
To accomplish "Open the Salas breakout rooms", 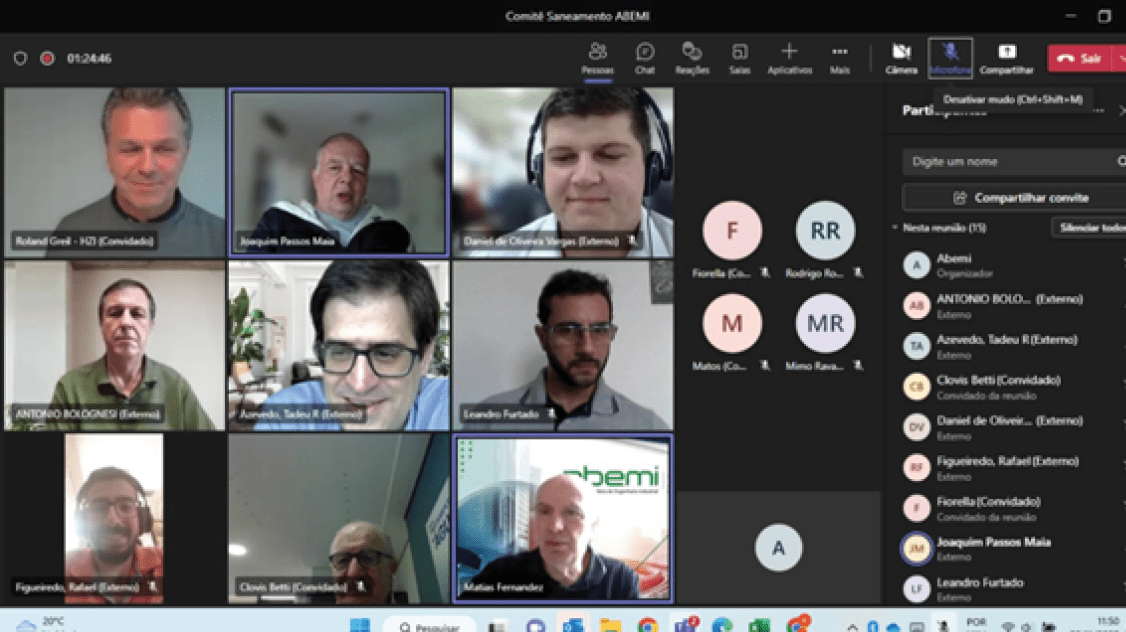I will point(740,57).
